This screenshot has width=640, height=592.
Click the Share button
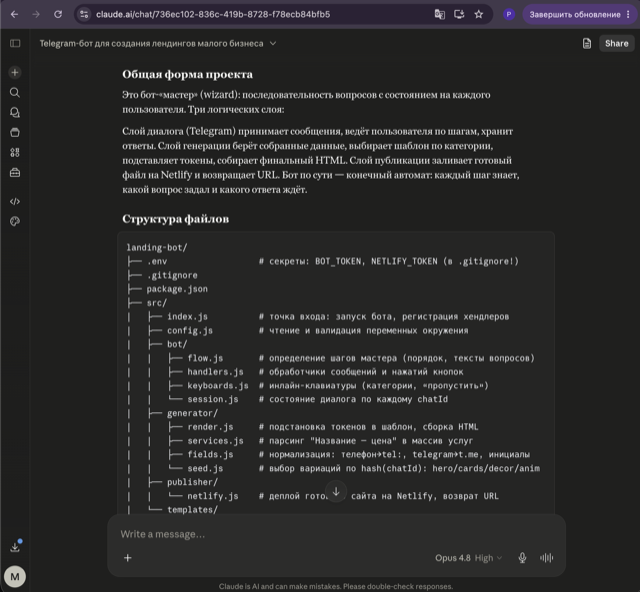click(616, 43)
